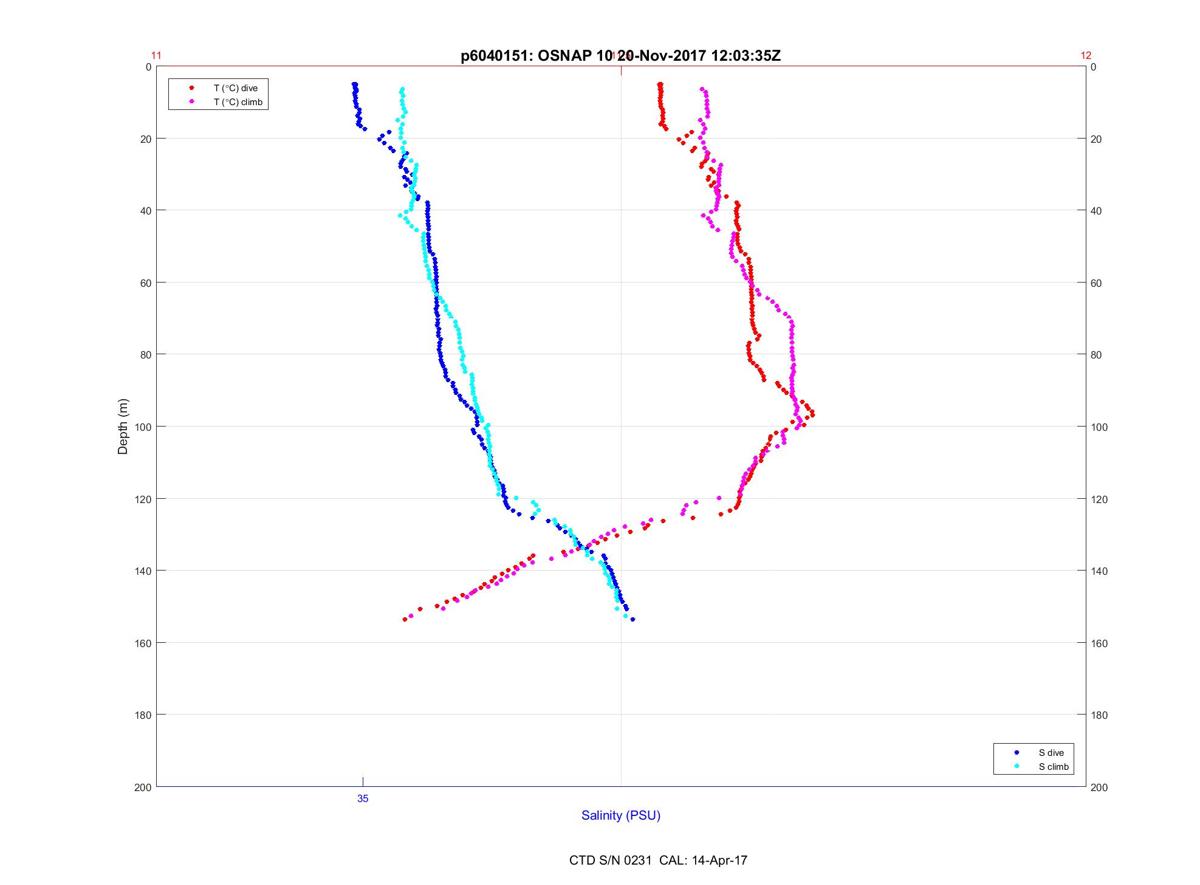Select the 'T (°C) climb' legend label
The width and height of the screenshot is (1200, 885).
tap(237, 102)
